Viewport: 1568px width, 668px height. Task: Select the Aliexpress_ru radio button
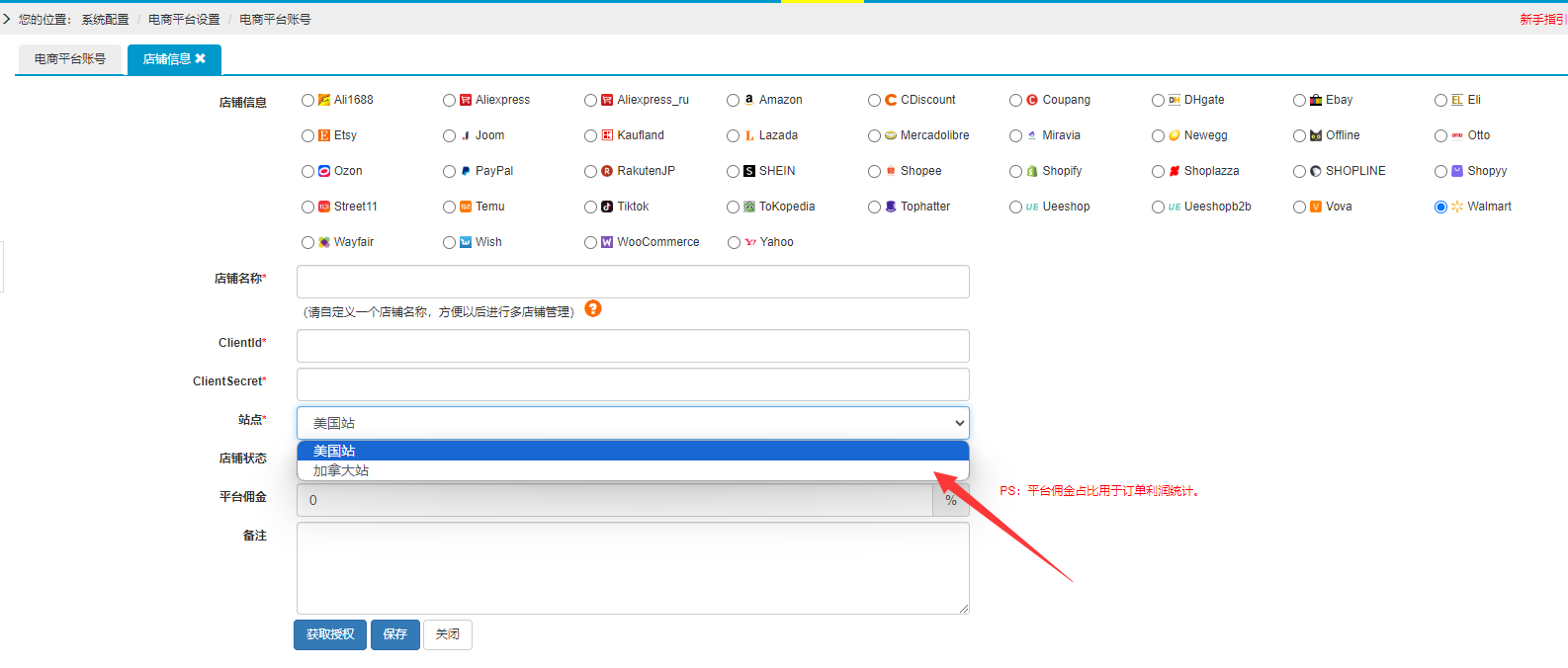[591, 100]
